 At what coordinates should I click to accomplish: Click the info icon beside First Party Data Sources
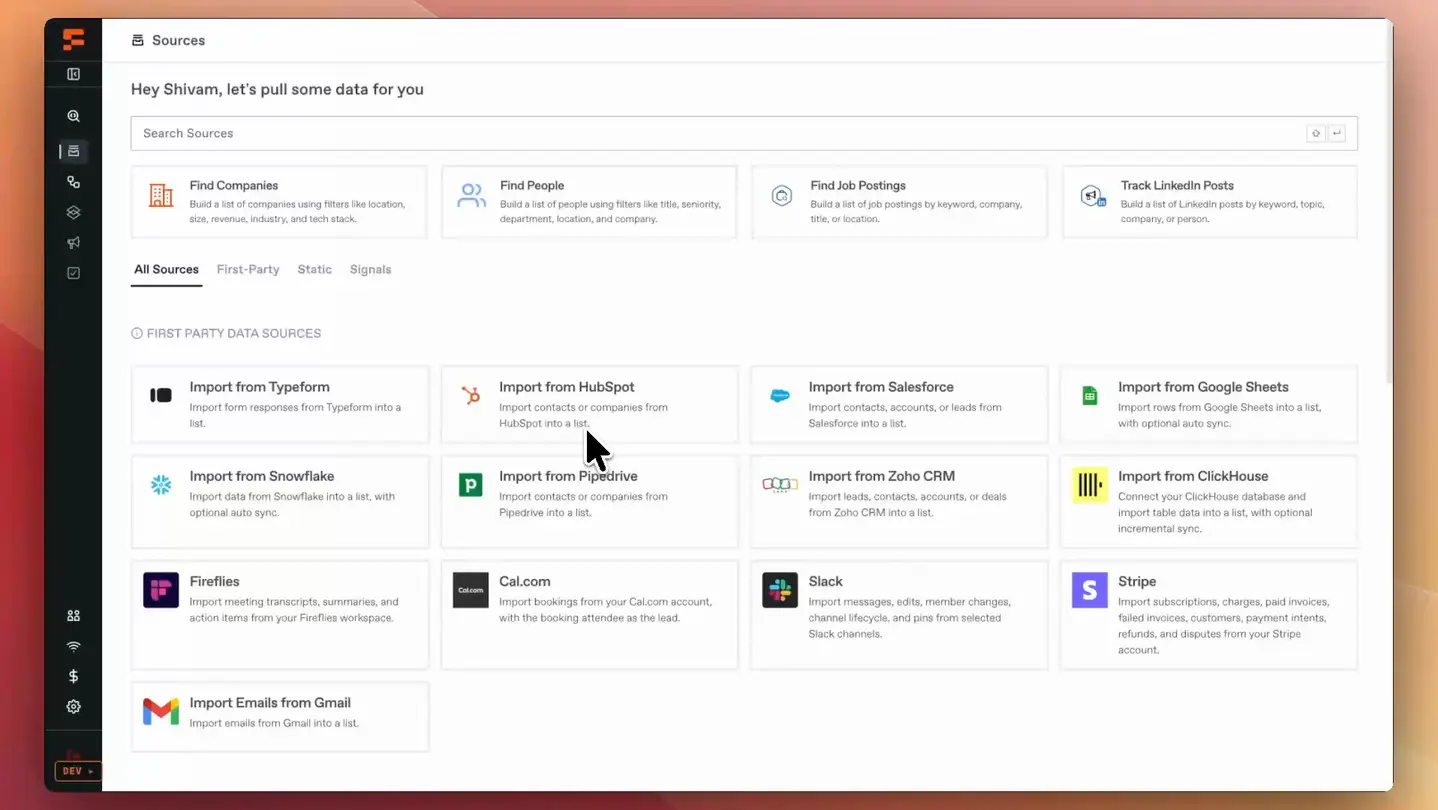click(137, 334)
